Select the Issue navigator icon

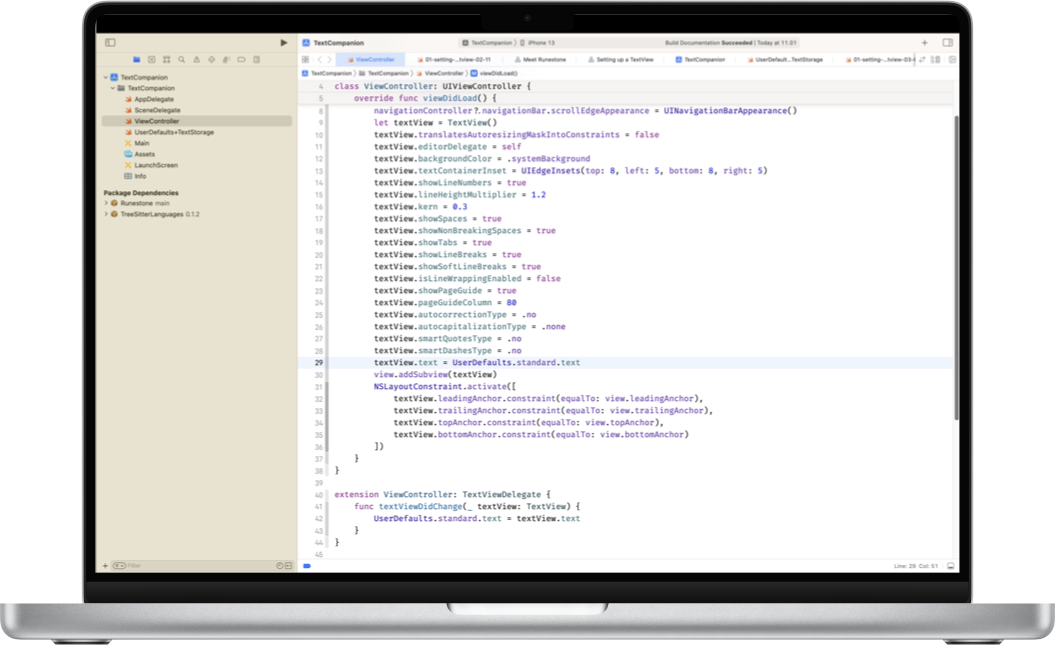coord(198,59)
